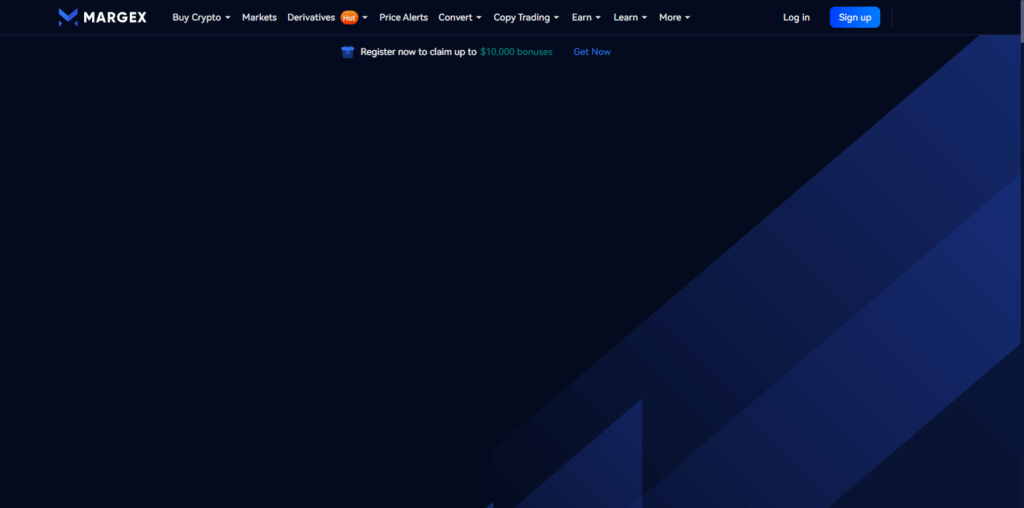Open the Price Alerts page

tap(403, 17)
